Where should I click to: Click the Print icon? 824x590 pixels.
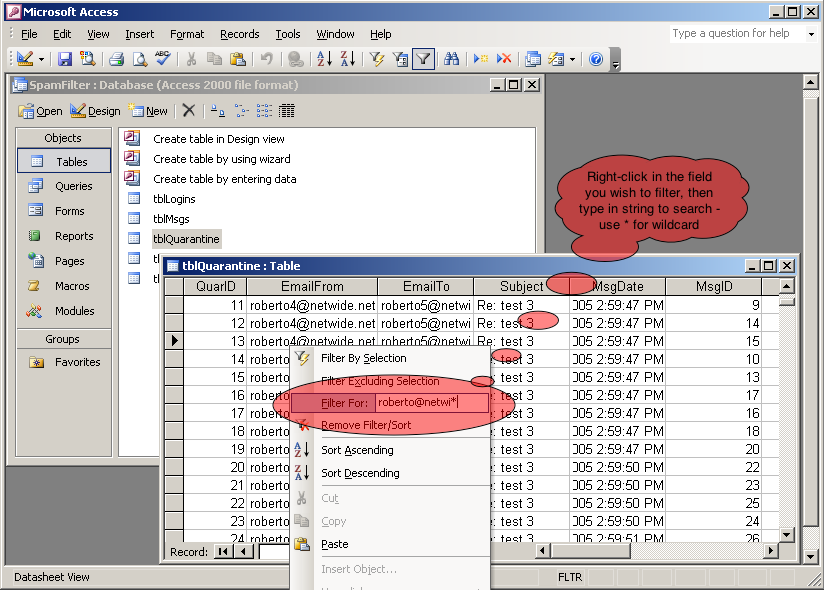click(x=116, y=59)
